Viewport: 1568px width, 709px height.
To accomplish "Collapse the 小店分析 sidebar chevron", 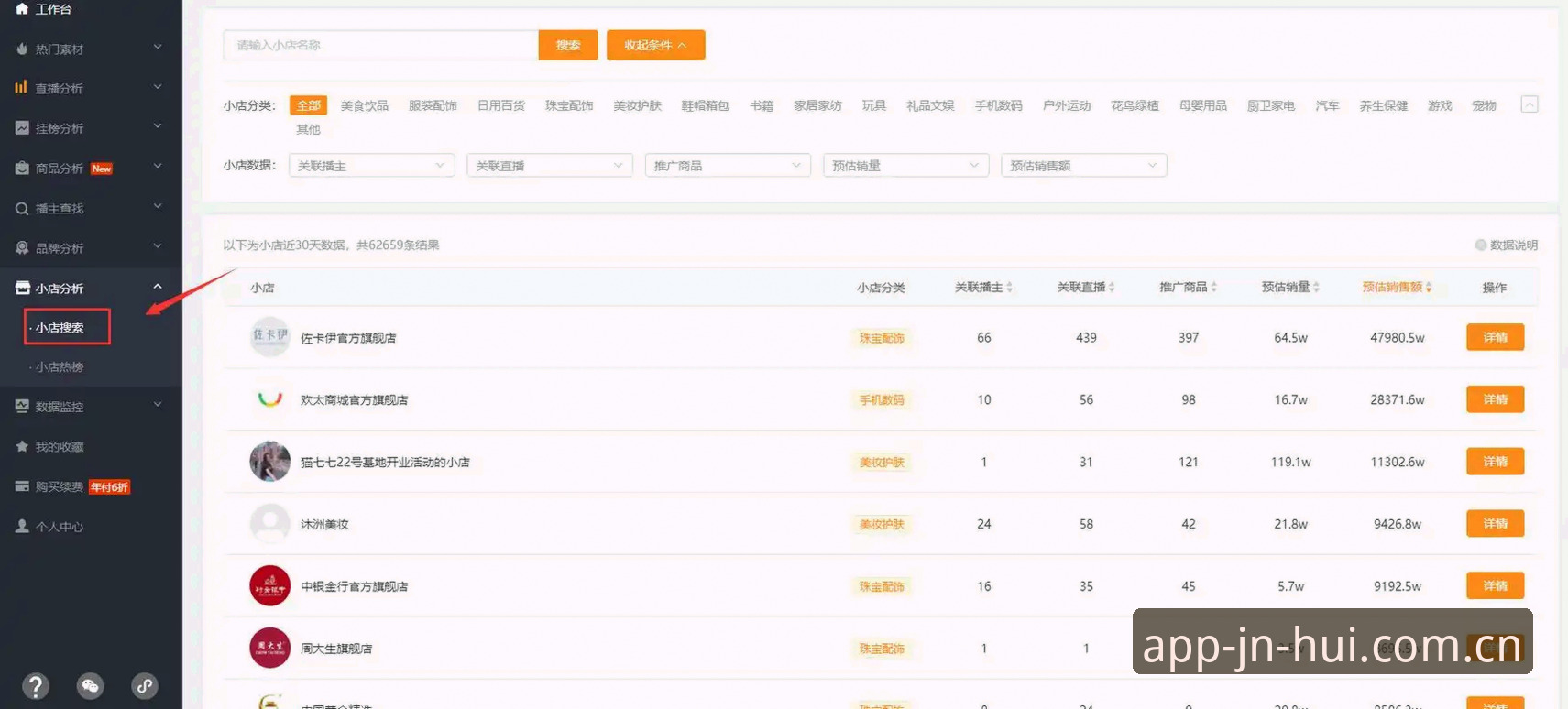I will click(x=158, y=287).
